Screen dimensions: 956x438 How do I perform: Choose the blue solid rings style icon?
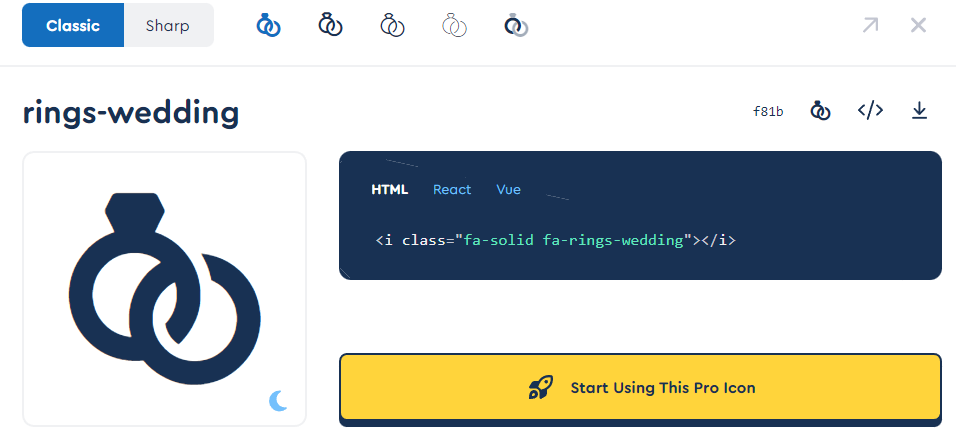tap(268, 26)
